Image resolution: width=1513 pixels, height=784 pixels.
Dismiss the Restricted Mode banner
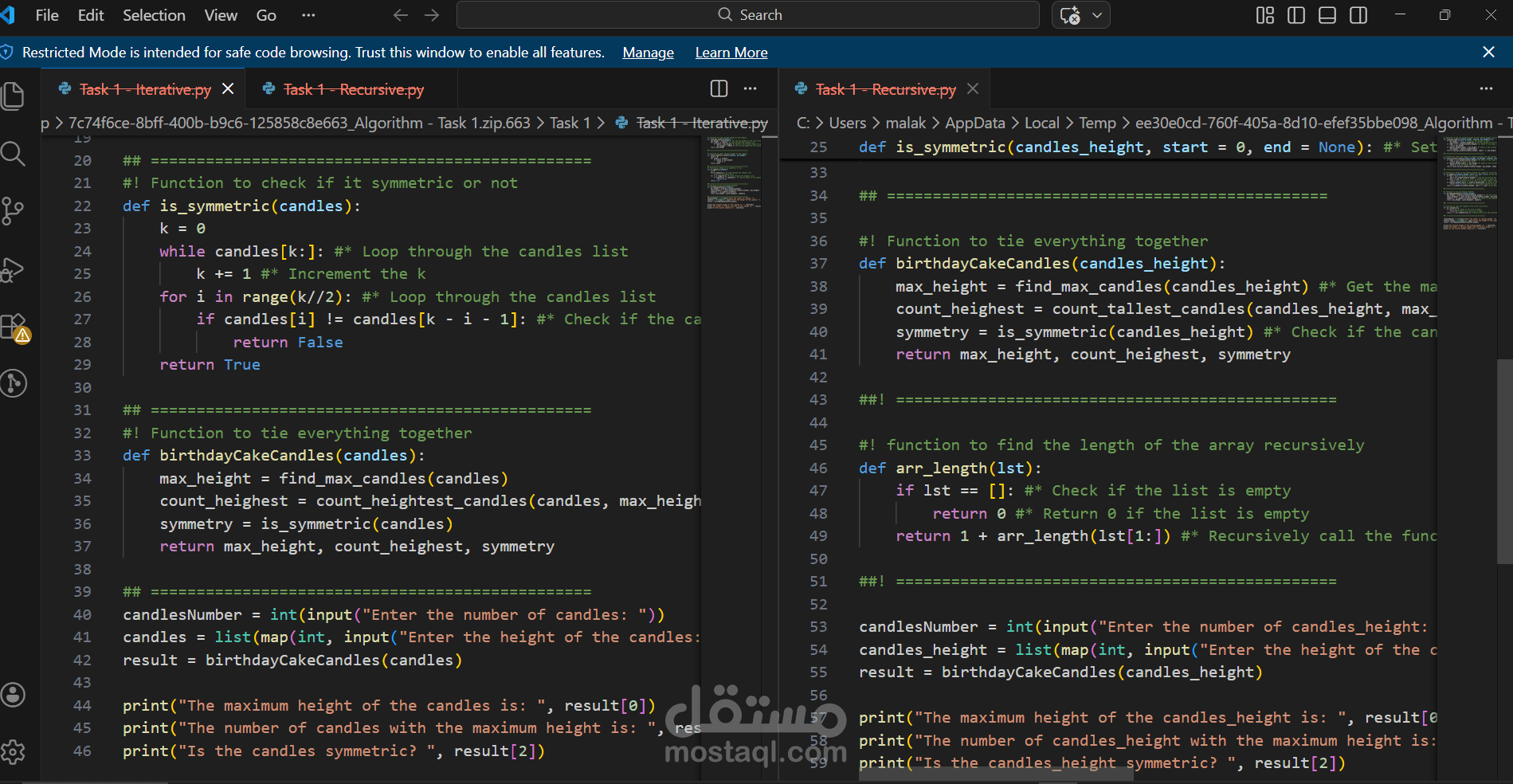coord(1488,52)
